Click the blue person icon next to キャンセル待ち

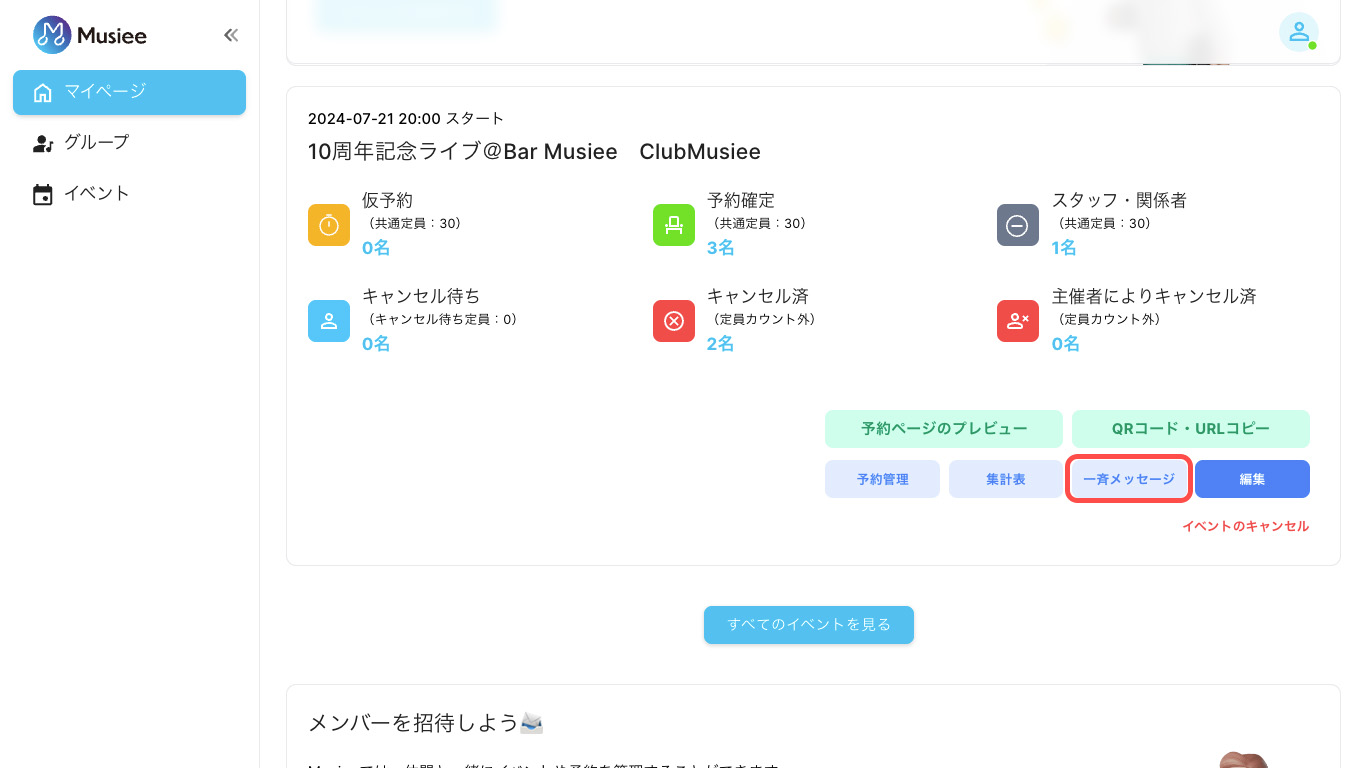coord(329,321)
